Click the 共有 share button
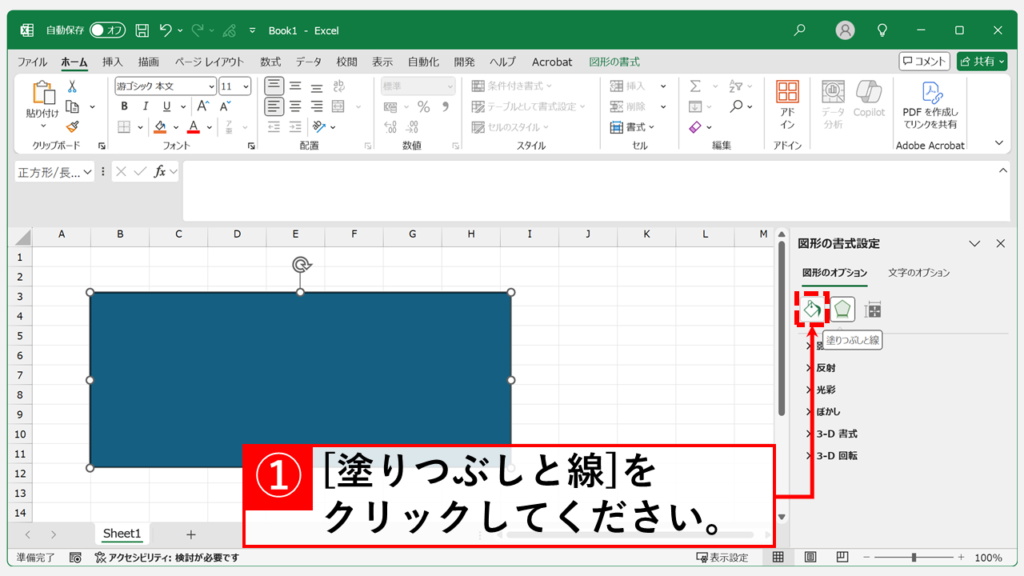The image size is (1024, 576). coord(981,62)
